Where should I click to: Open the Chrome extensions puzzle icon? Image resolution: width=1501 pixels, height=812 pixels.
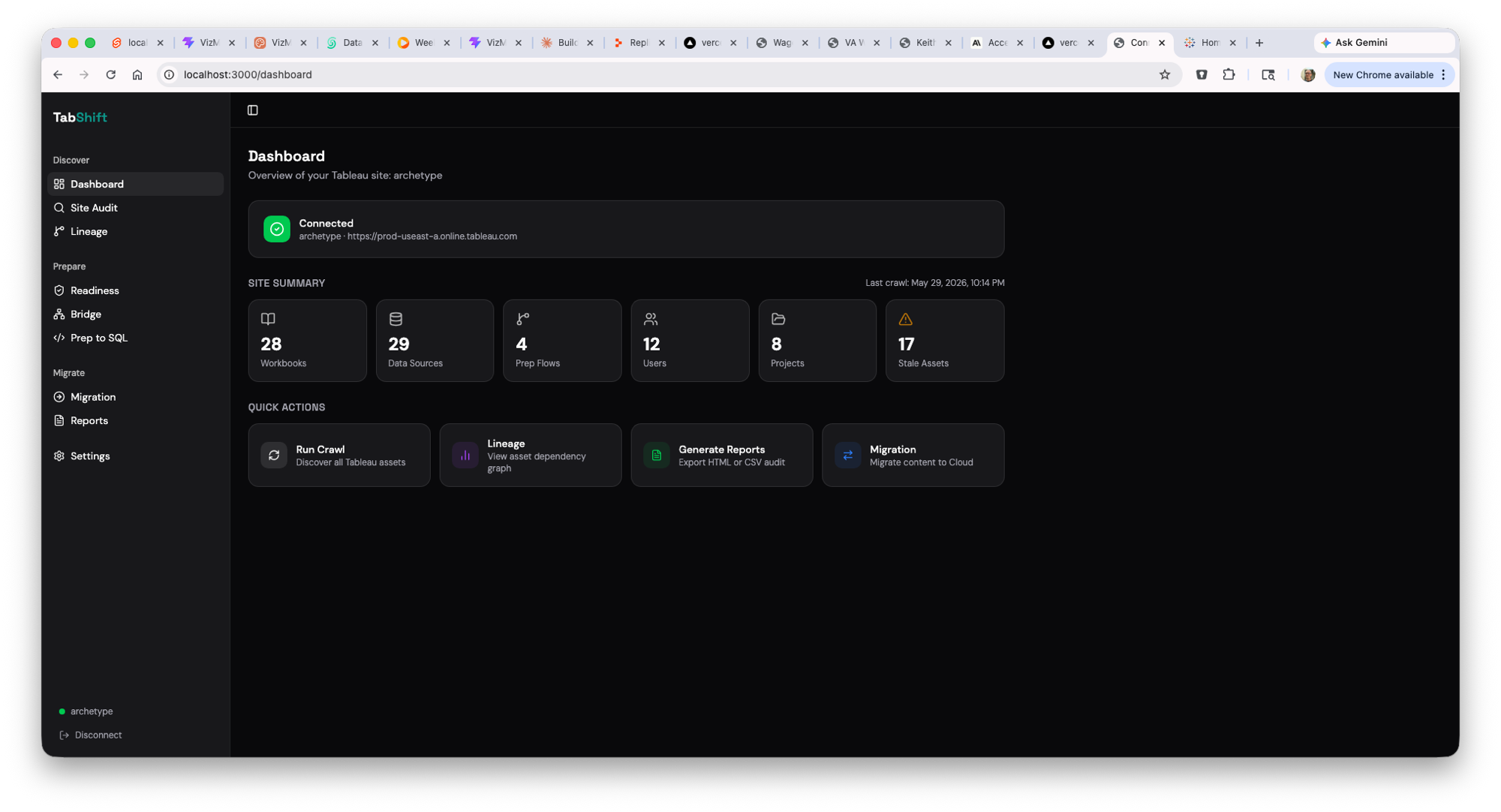coord(1229,74)
